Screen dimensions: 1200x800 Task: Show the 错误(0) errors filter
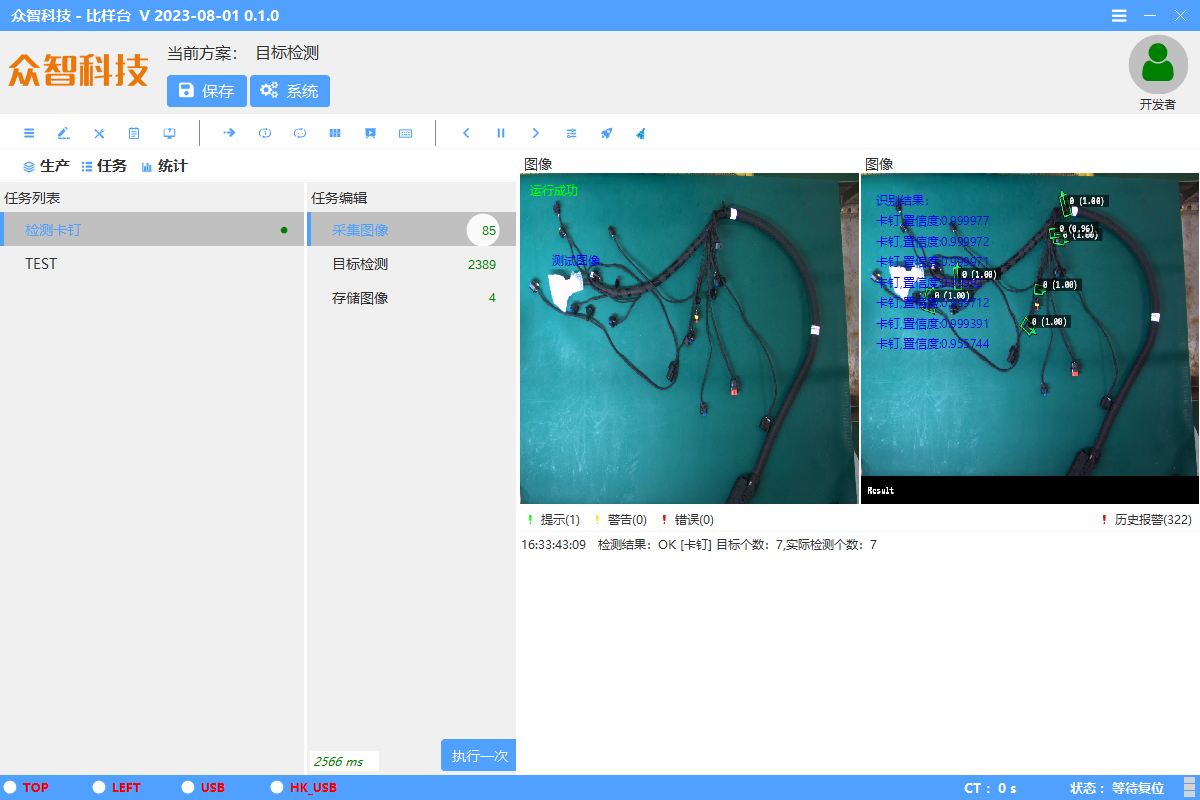[x=687, y=520]
